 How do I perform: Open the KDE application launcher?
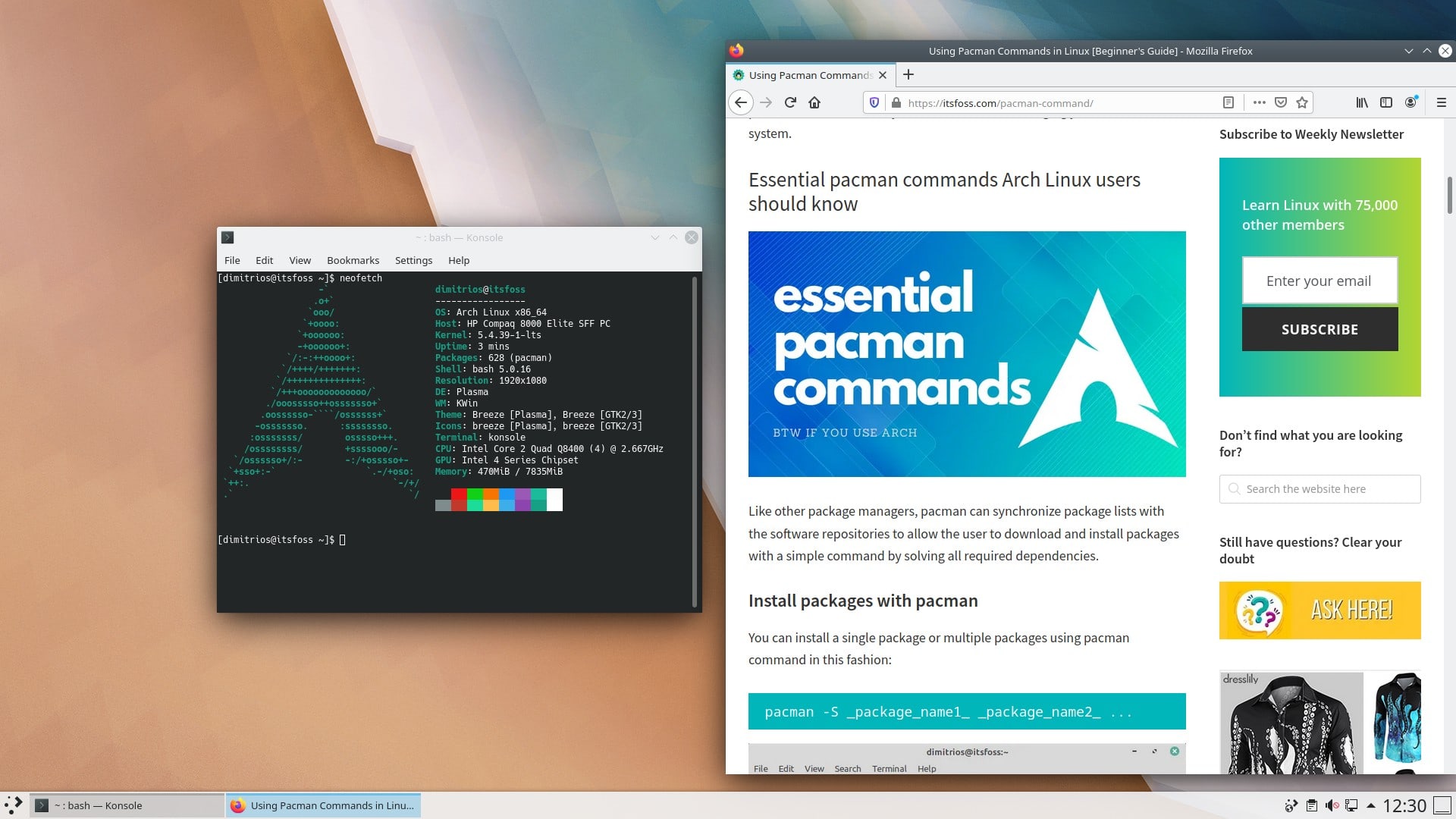(14, 805)
